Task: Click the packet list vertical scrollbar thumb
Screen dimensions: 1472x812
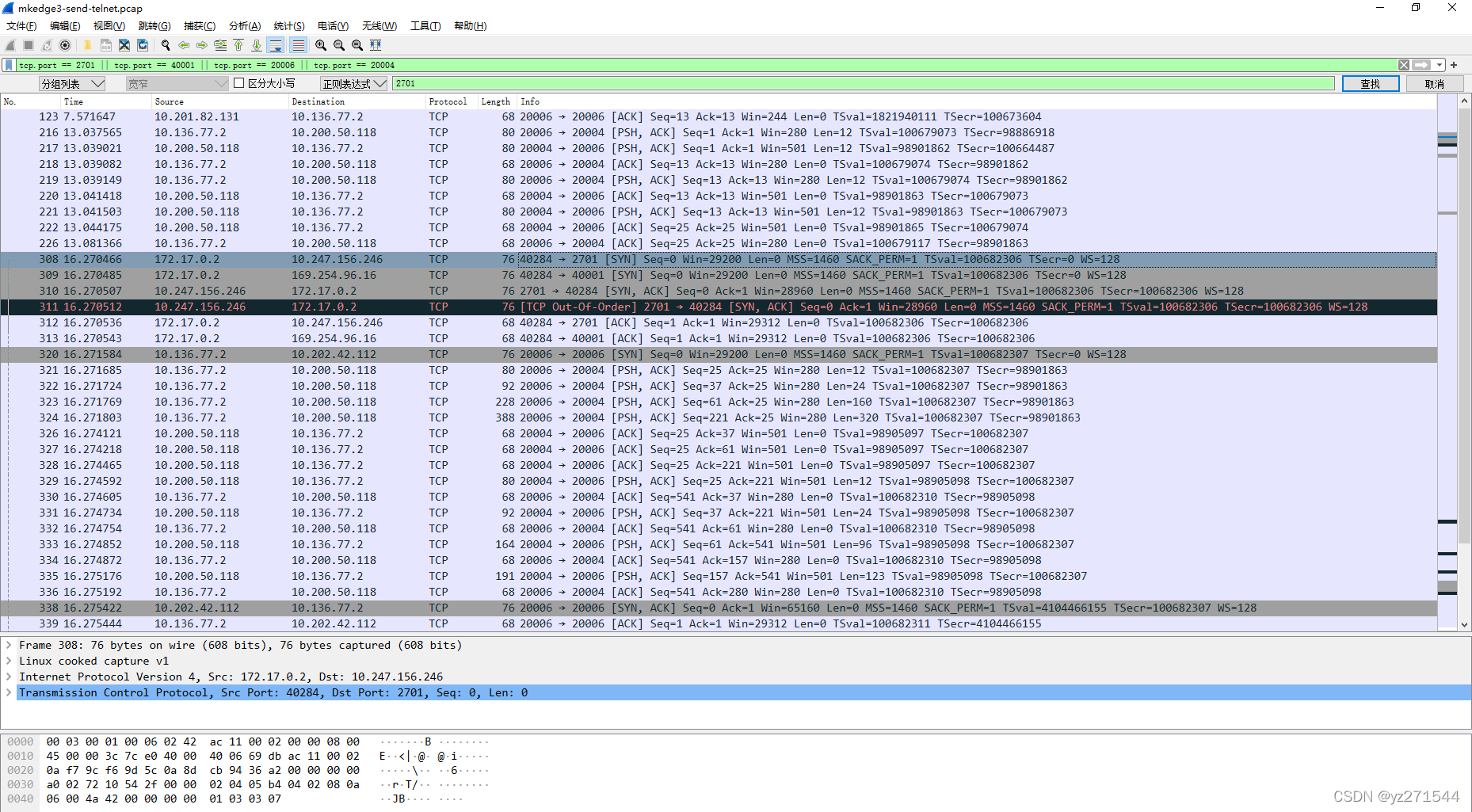Action: click(1464, 326)
